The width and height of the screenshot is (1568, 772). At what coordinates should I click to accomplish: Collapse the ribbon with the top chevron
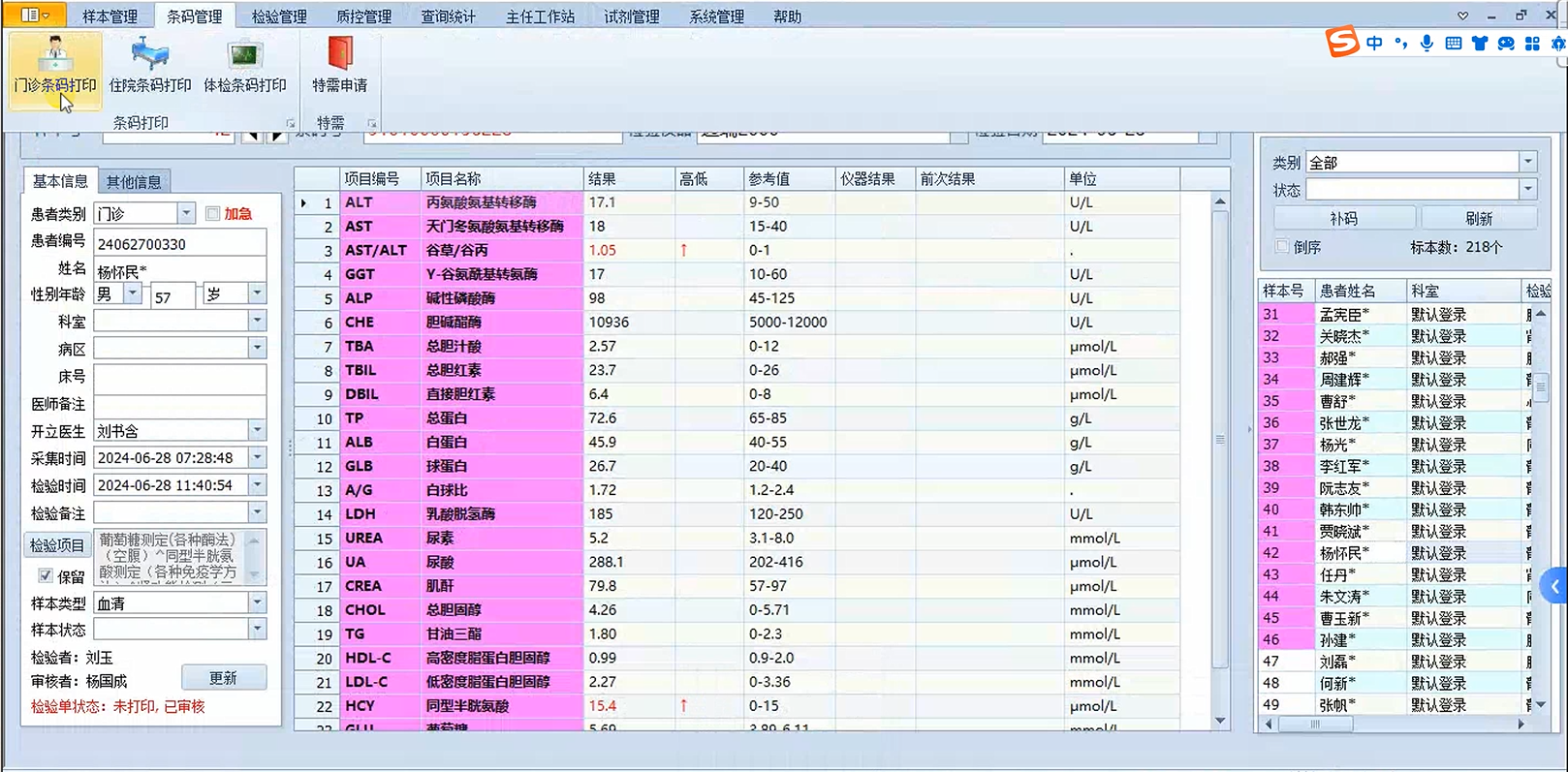click(1462, 15)
